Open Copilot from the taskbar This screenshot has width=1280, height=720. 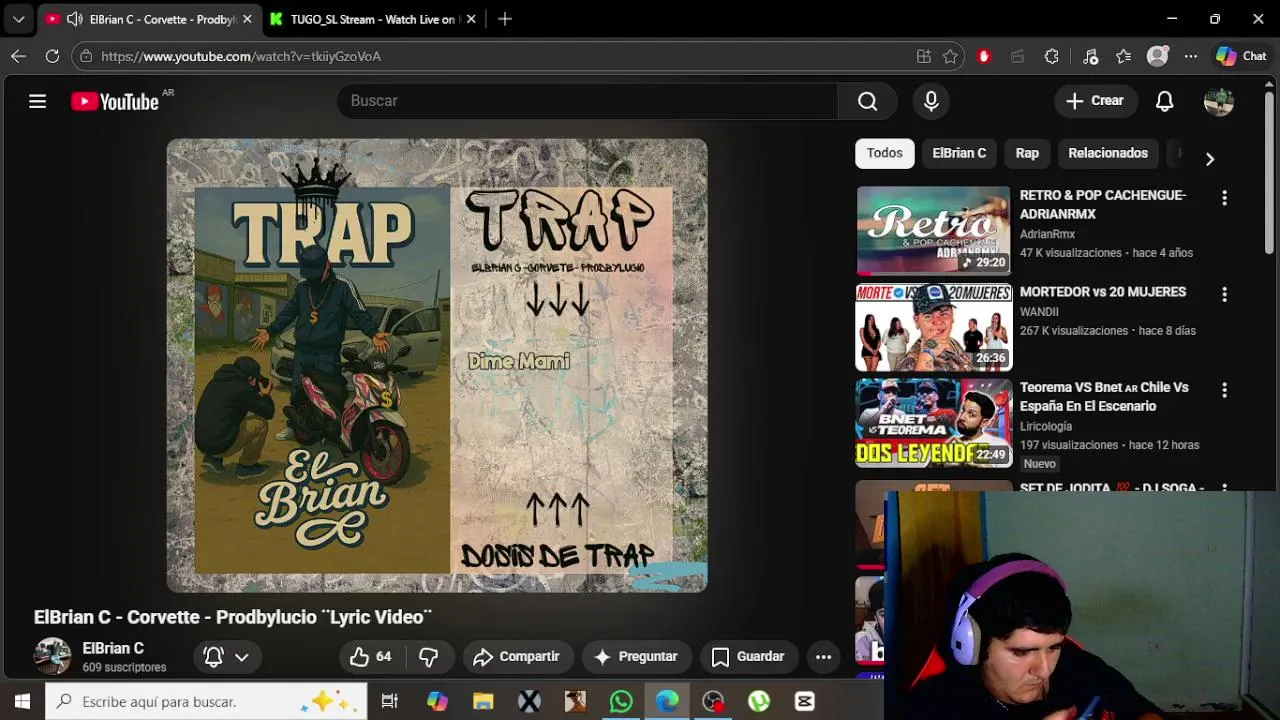pyautogui.click(x=437, y=702)
